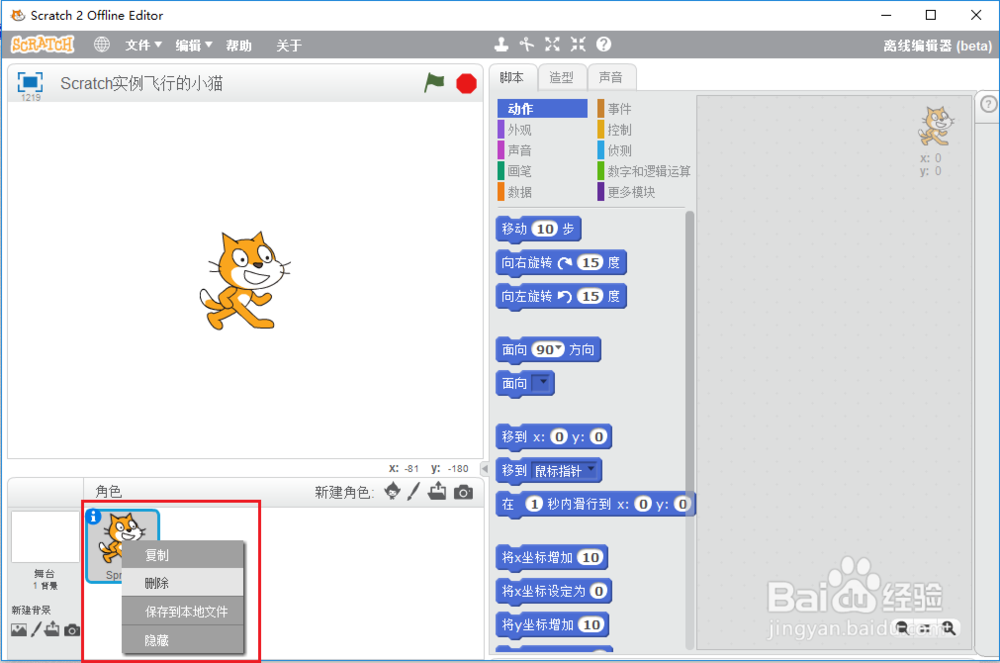This screenshot has height=663, width=1000.
Task: Click the degrees field in 向右旋转 block
Action: [591, 263]
